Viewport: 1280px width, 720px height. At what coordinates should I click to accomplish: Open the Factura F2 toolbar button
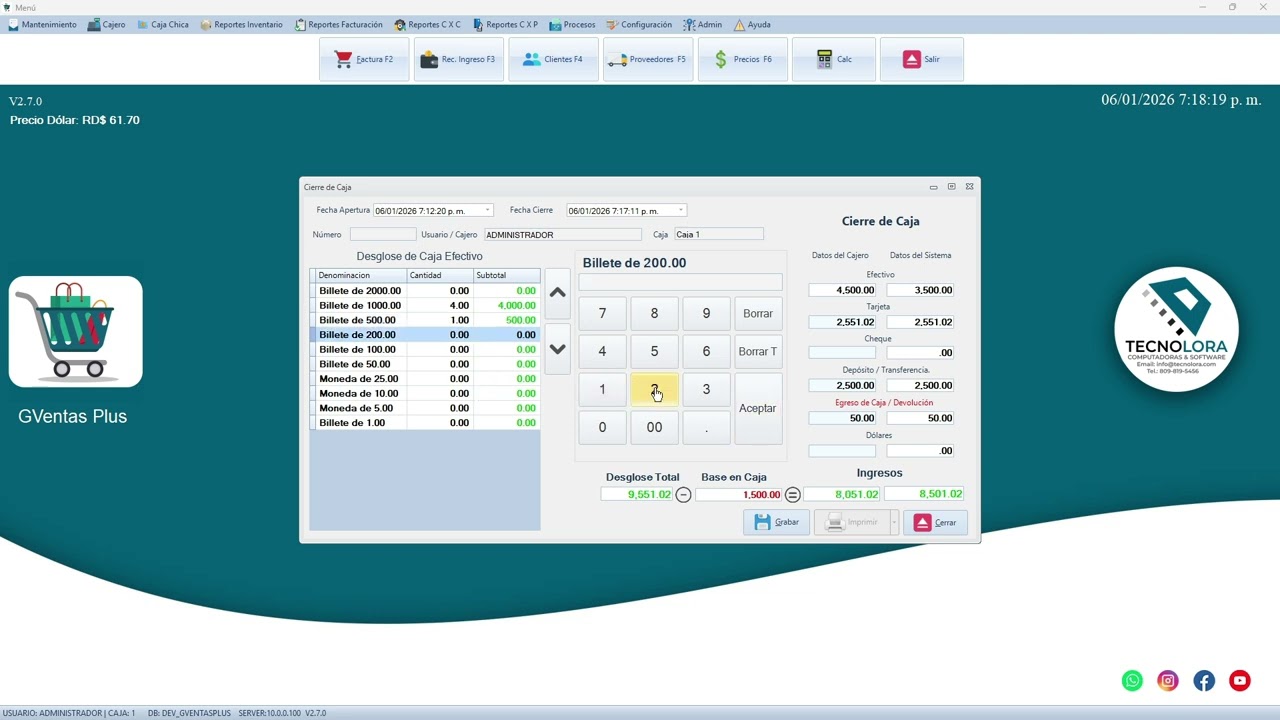364,59
